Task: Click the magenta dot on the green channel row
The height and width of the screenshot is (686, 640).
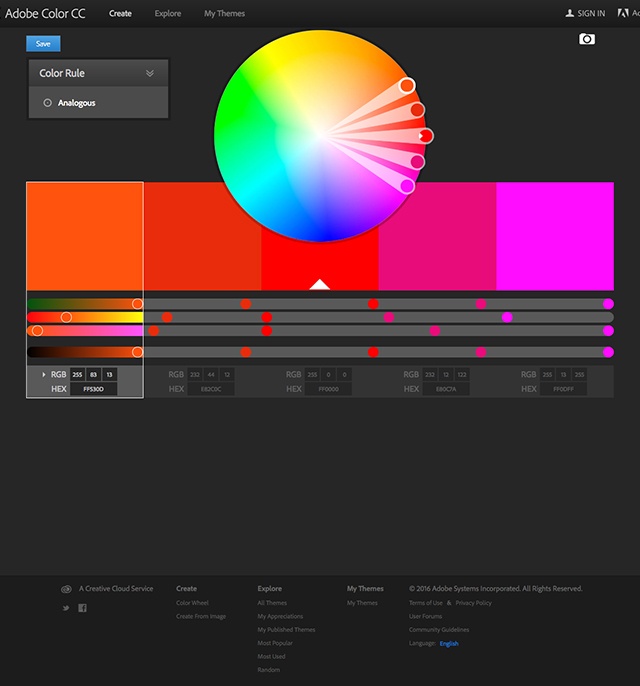Action: coord(507,317)
